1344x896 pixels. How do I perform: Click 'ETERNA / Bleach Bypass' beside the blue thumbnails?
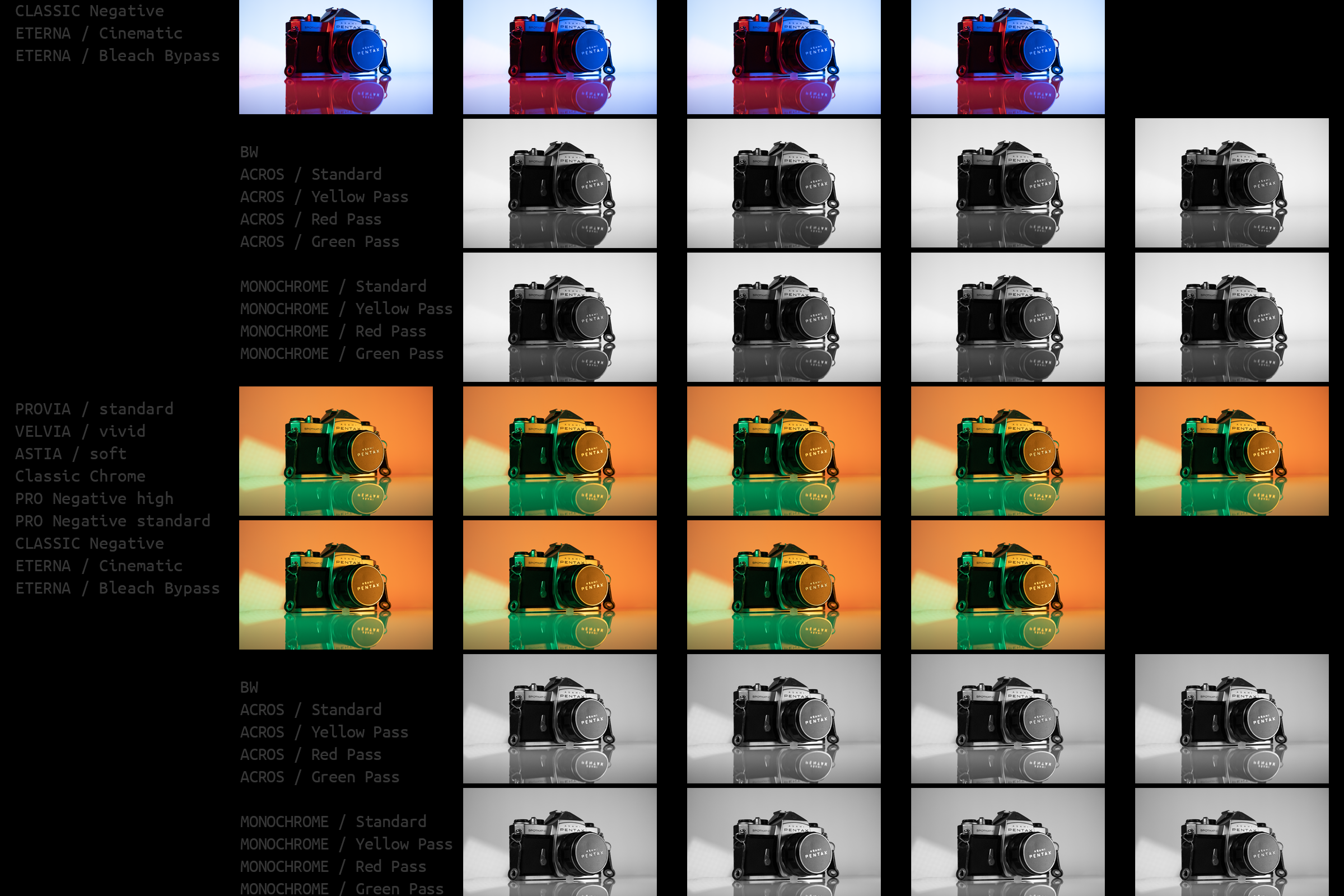coord(117,56)
